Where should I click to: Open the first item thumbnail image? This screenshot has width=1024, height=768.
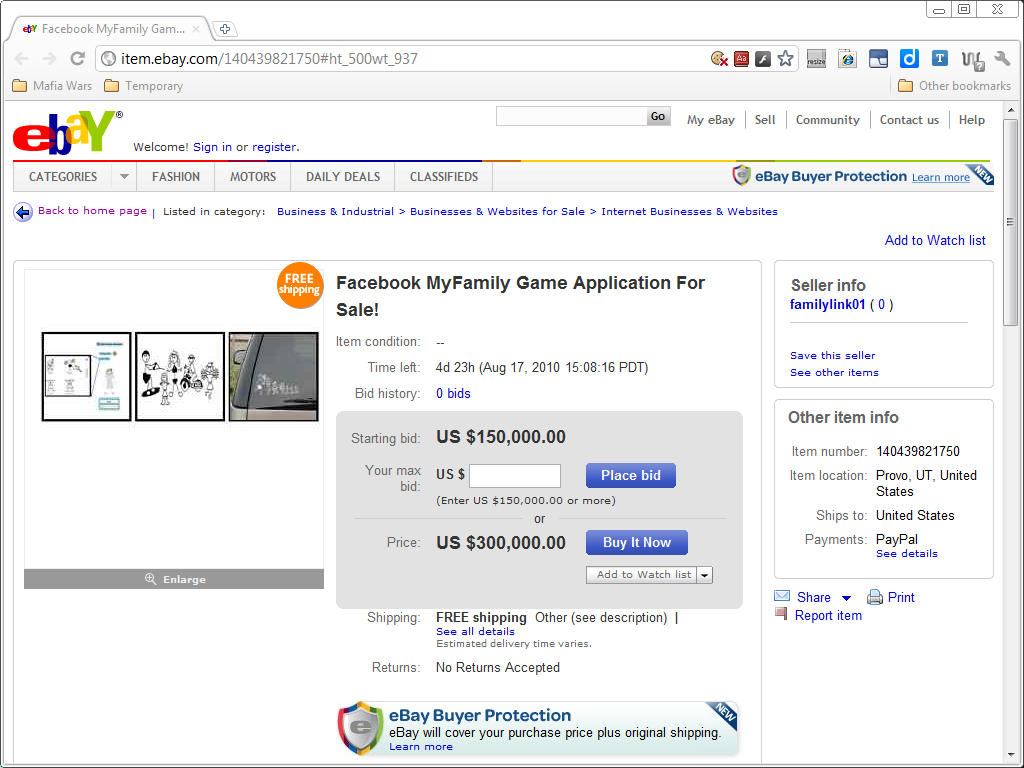(x=86, y=376)
